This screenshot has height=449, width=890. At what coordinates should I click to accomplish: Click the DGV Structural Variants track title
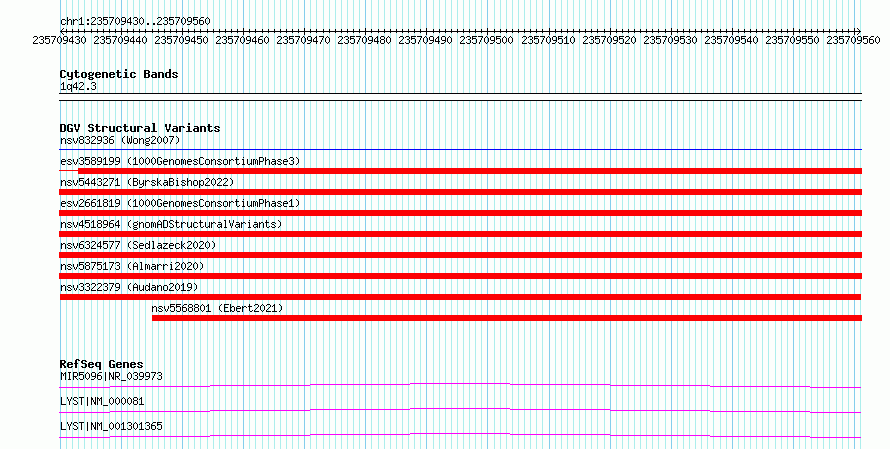tap(140, 128)
